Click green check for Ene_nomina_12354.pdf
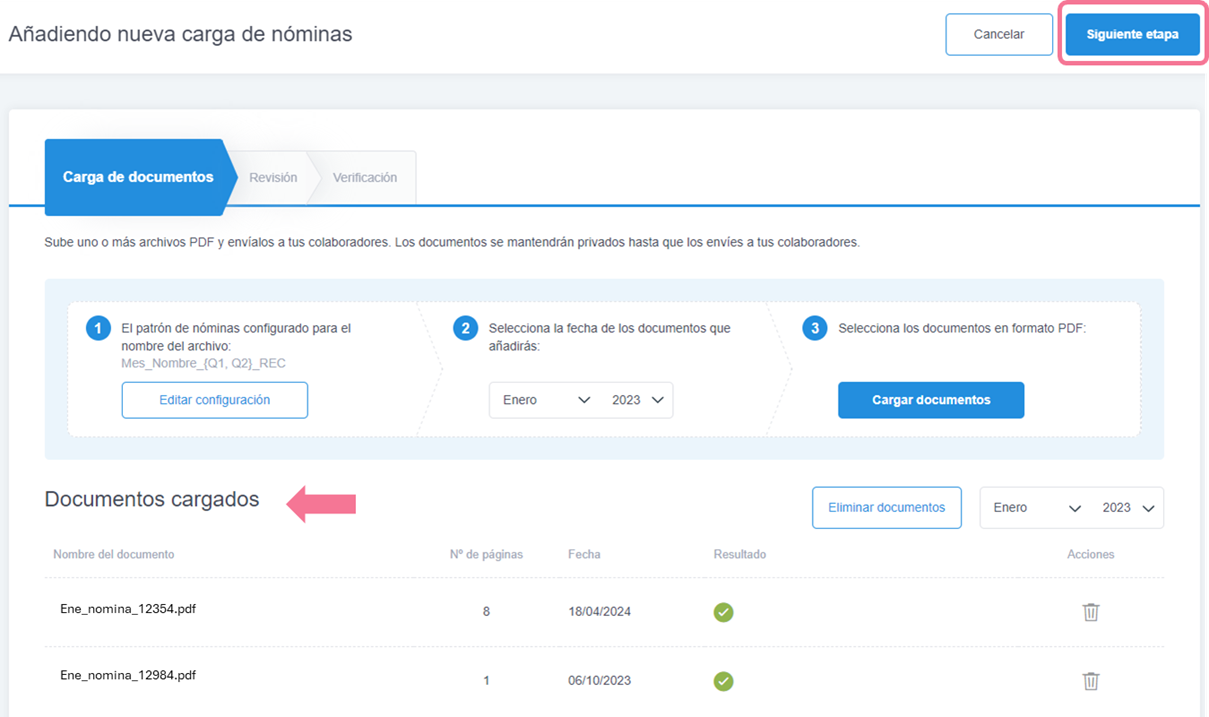 (x=723, y=612)
